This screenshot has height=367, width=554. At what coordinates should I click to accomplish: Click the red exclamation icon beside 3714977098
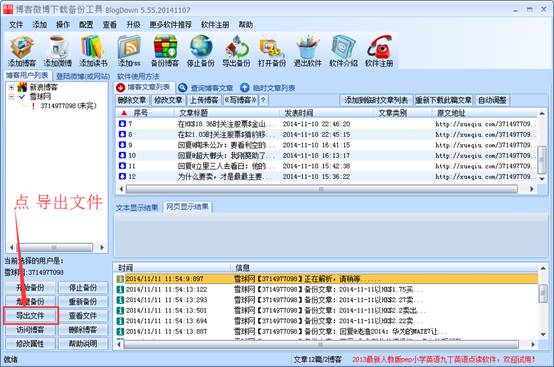(x=34, y=106)
